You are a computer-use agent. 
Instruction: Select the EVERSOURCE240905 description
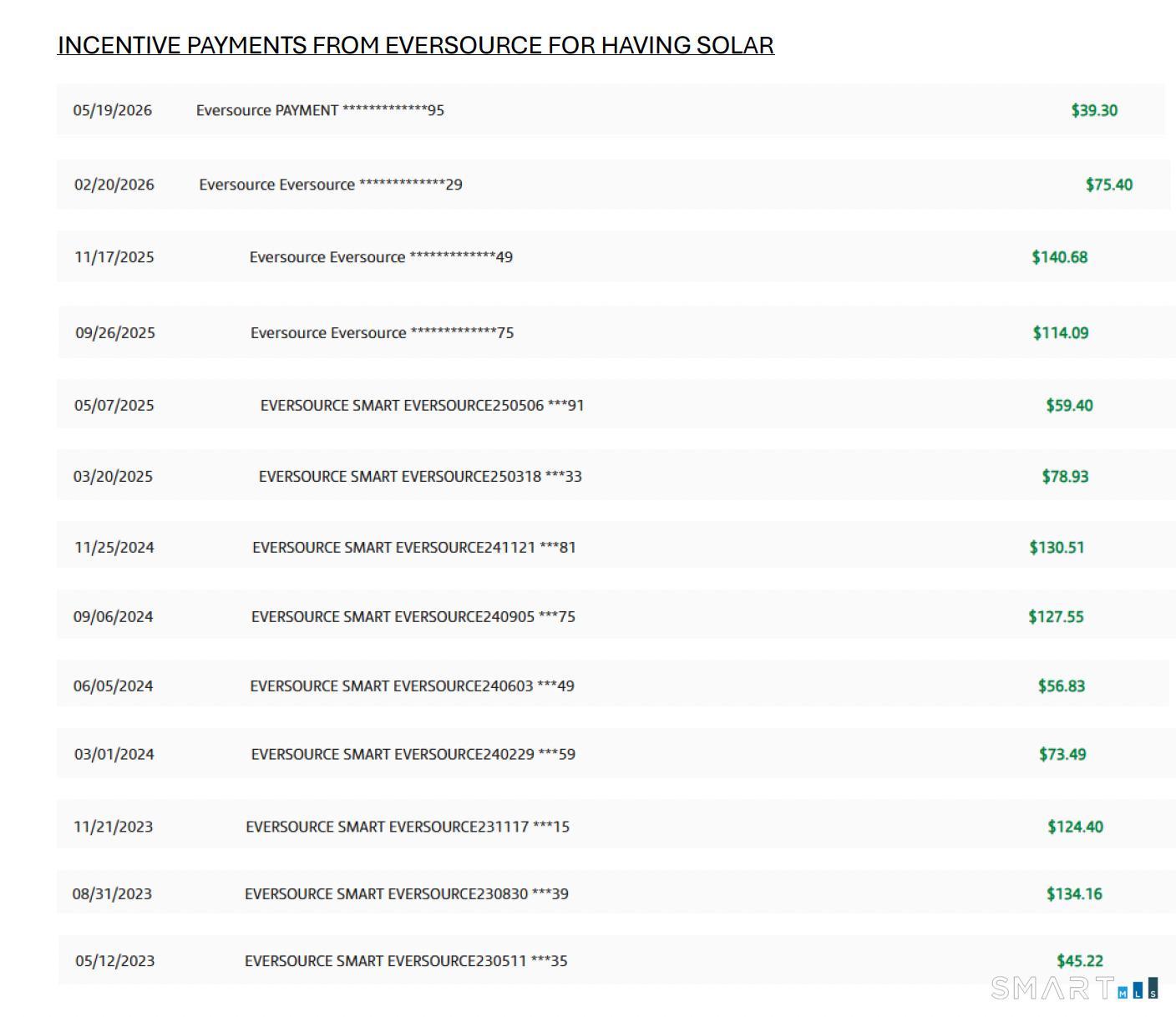pyautogui.click(x=413, y=617)
